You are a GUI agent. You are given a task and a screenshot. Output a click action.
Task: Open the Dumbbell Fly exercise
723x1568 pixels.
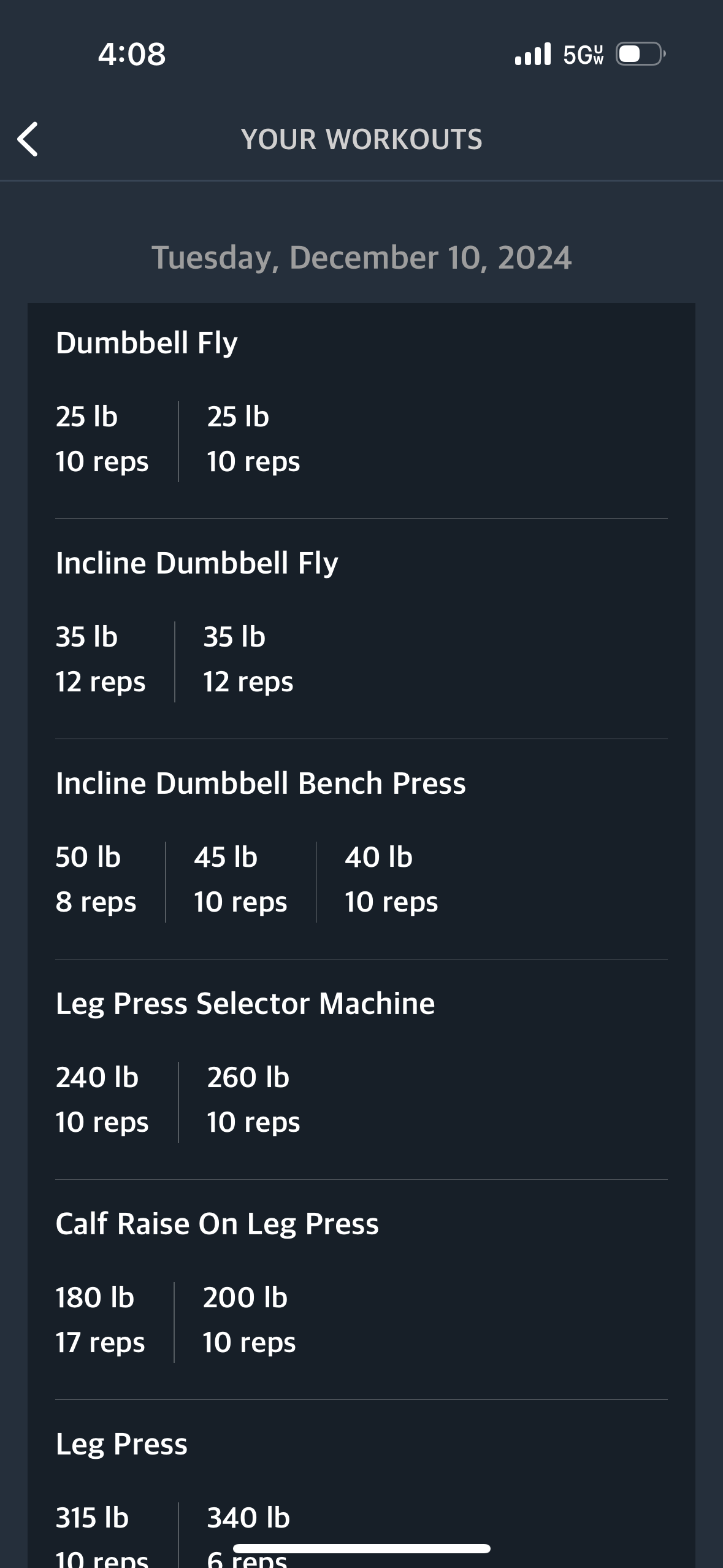(147, 342)
